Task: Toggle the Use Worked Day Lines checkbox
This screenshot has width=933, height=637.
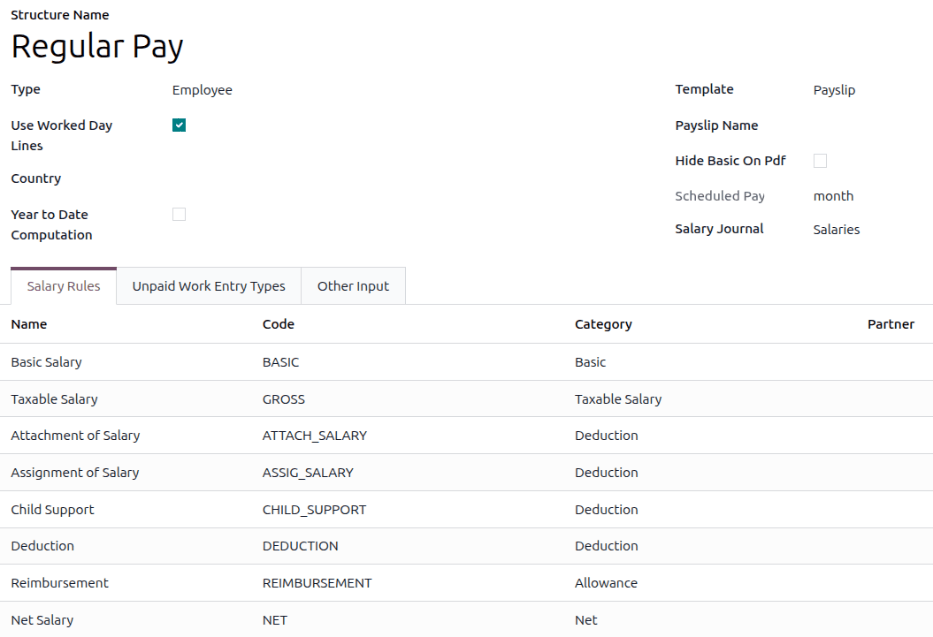Action: (x=179, y=125)
